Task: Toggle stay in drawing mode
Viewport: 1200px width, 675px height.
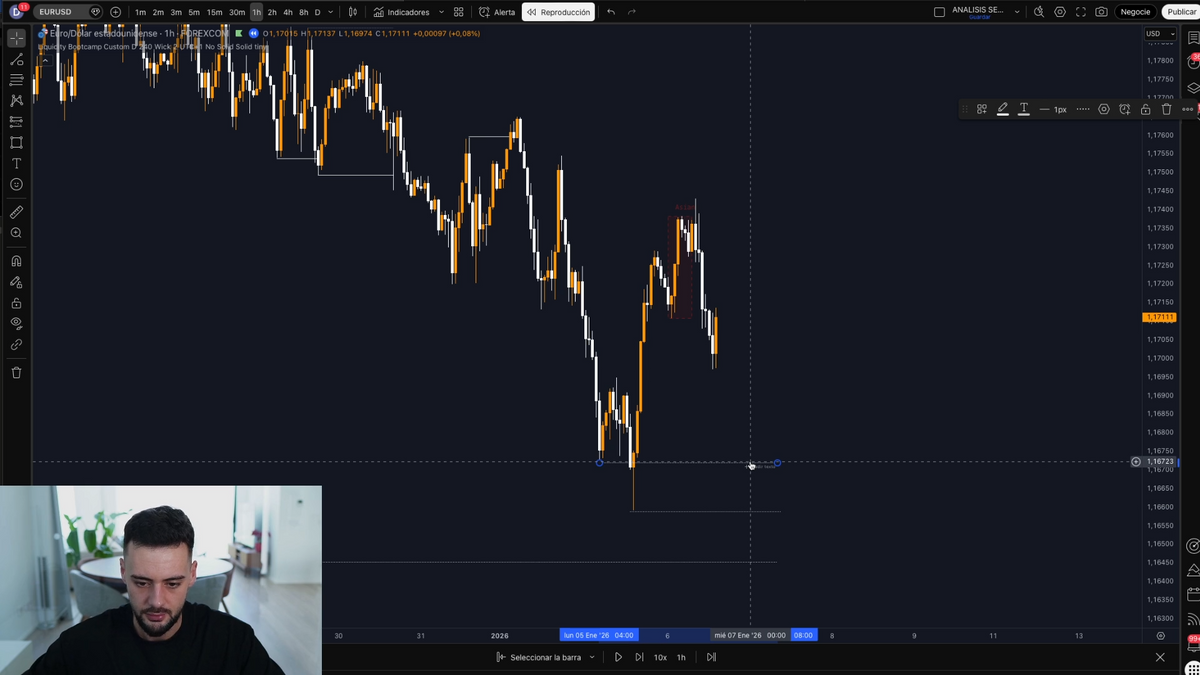Action: point(16,282)
